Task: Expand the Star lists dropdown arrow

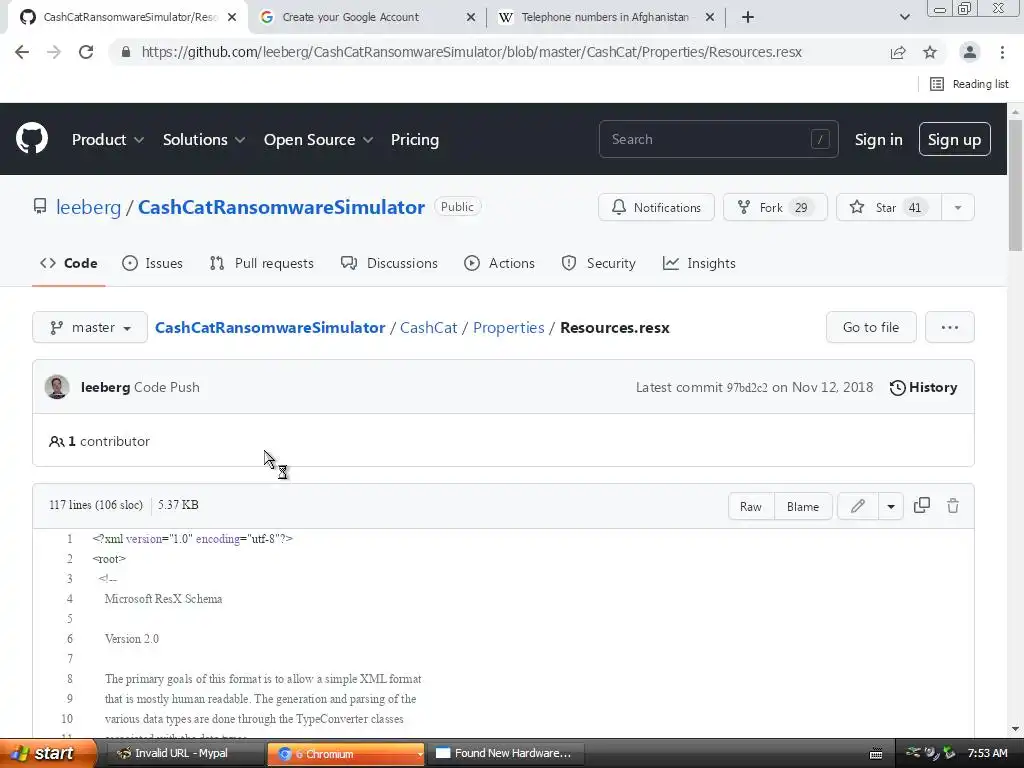Action: (957, 208)
